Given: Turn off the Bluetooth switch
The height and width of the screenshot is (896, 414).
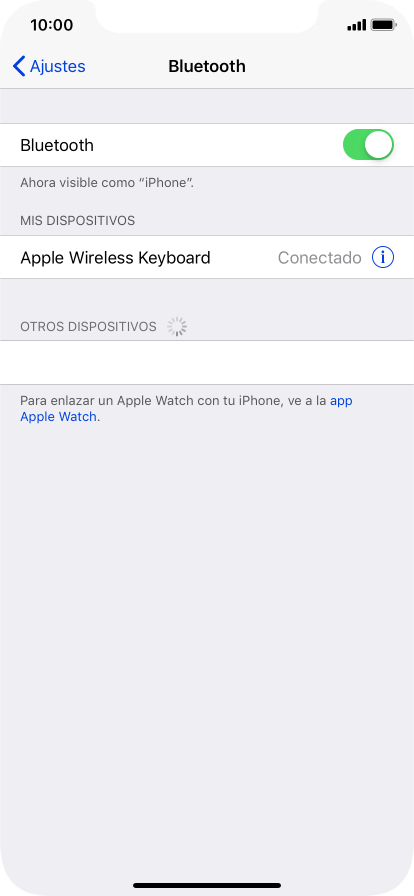Looking at the screenshot, I should [368, 145].
